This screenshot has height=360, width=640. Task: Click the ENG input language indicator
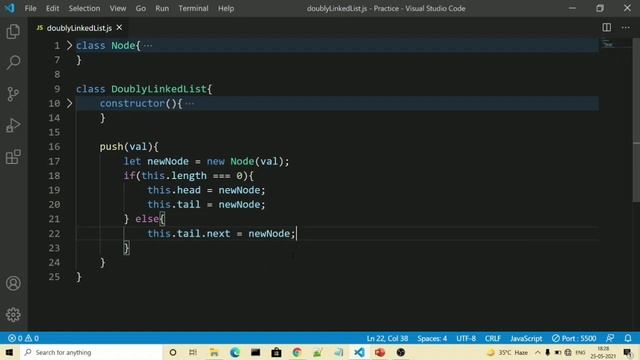click(580, 352)
